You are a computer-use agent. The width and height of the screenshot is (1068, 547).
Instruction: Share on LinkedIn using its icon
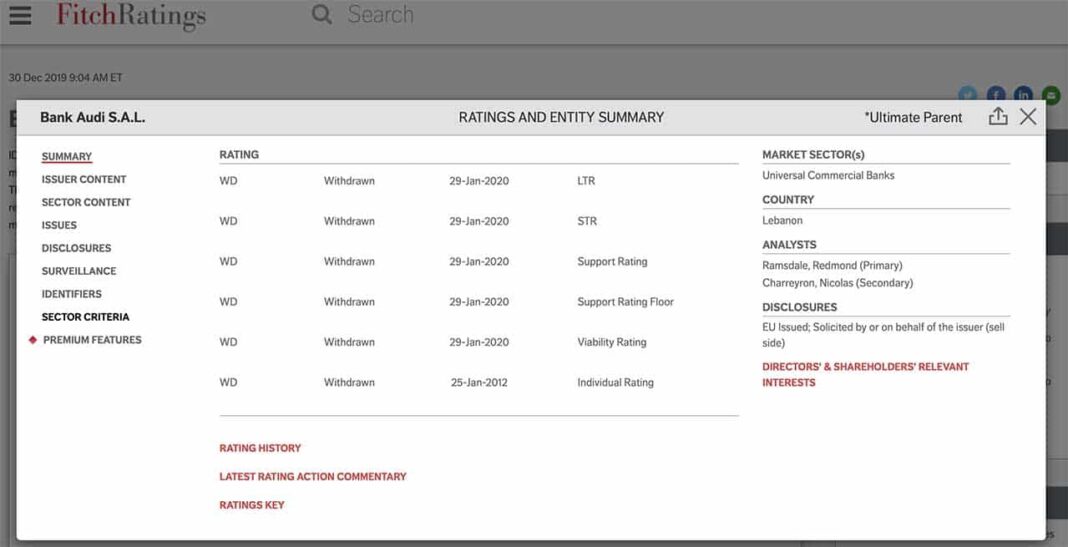1024,95
